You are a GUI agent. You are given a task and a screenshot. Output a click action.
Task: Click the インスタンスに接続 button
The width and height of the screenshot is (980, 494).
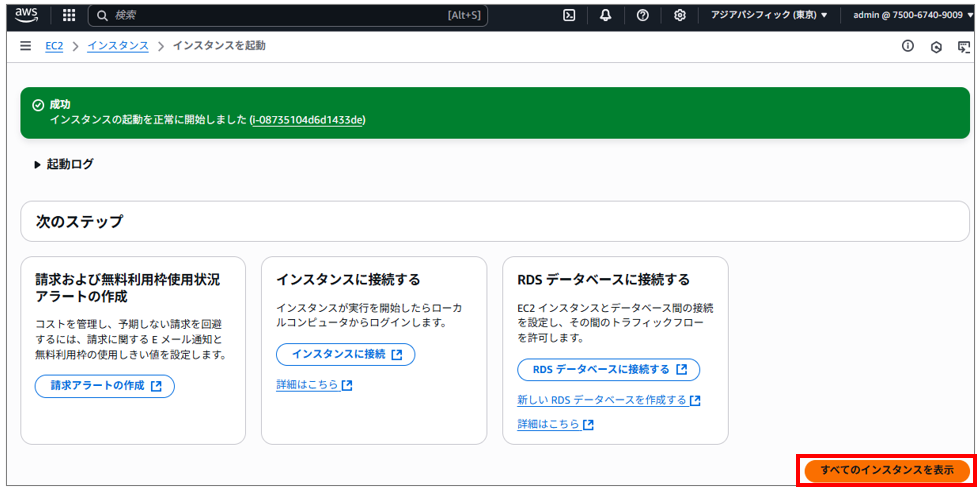346,354
